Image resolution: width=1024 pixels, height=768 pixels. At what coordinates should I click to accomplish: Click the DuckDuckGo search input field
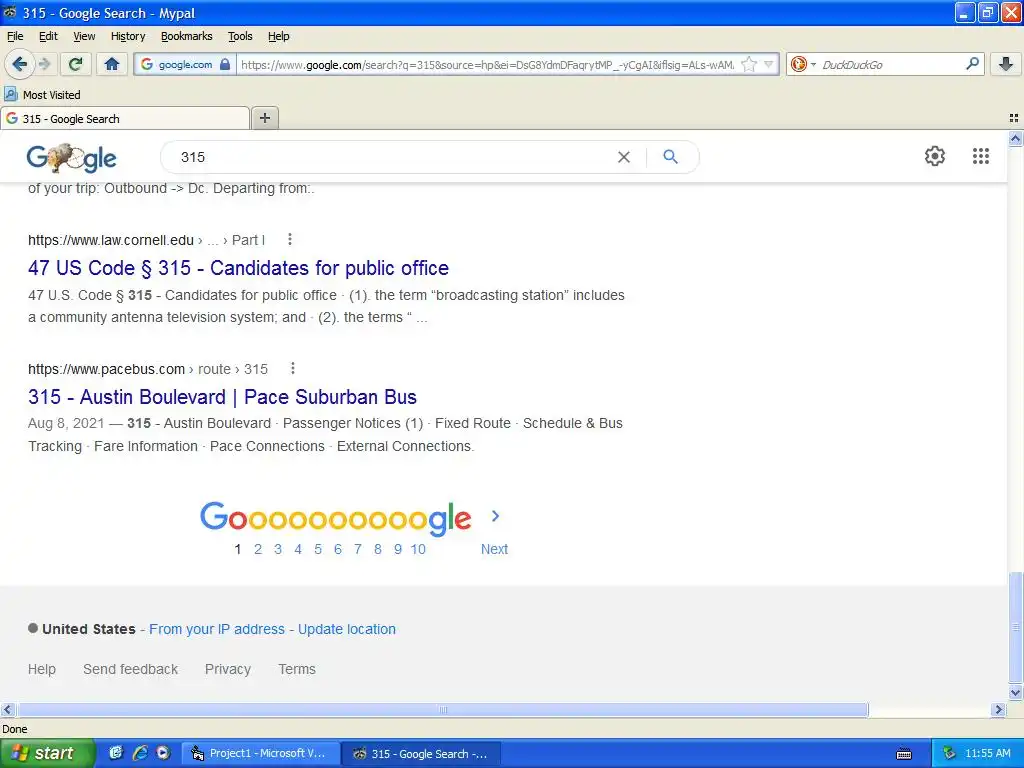click(x=891, y=64)
